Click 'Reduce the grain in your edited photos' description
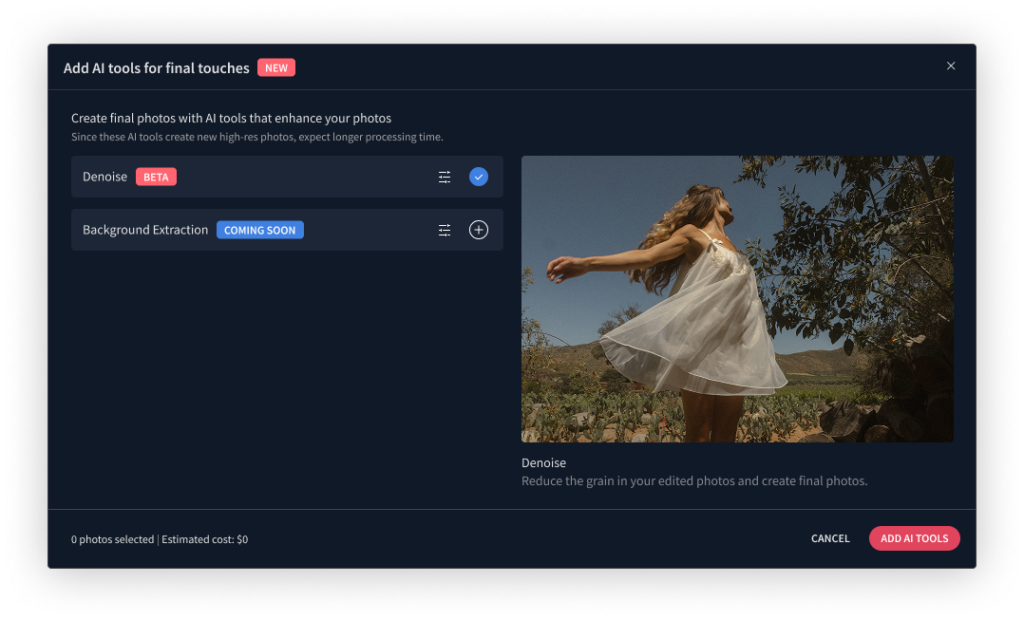1024x620 pixels. [694, 481]
